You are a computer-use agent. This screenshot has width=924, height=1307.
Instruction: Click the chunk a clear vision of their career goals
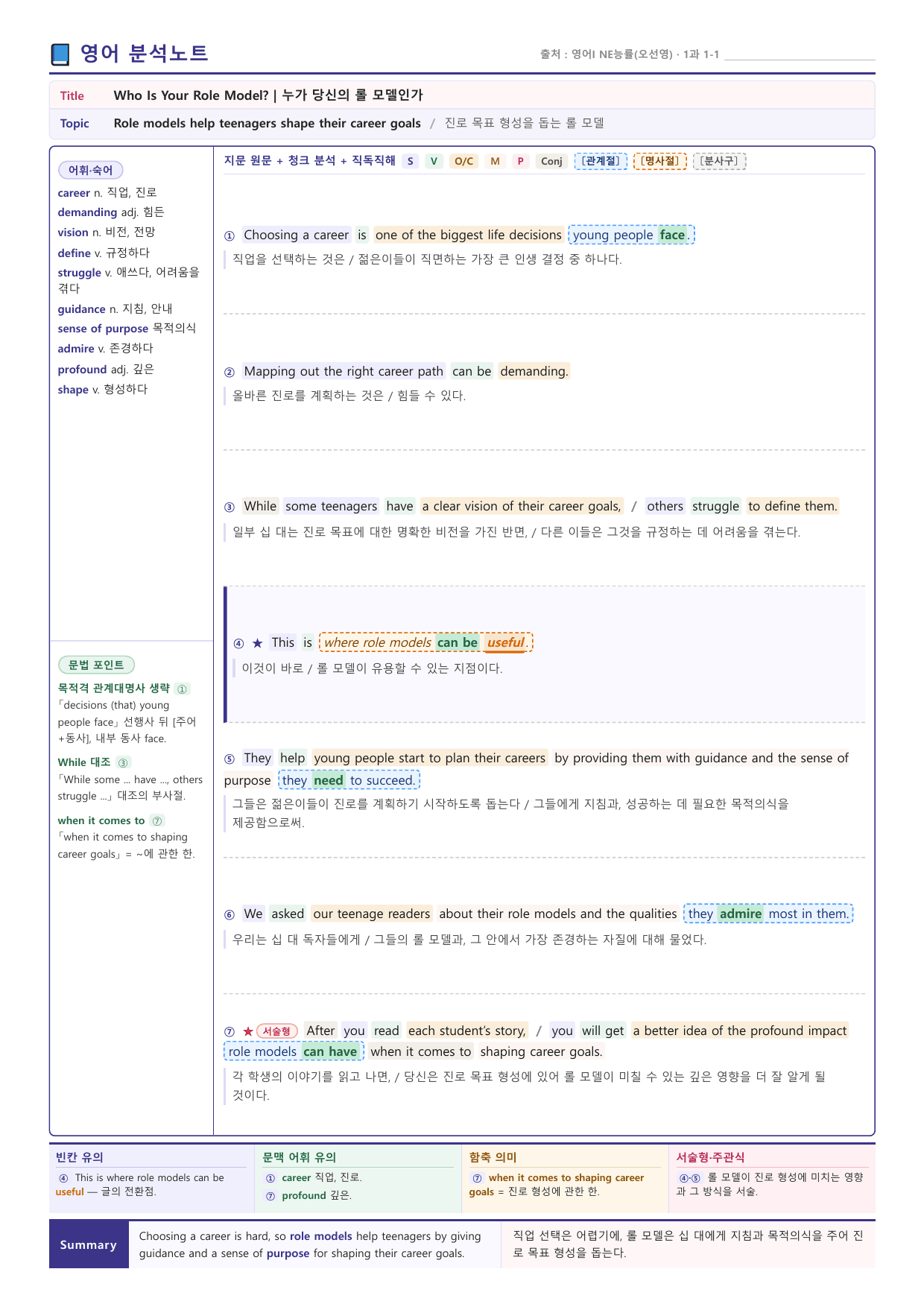(x=522, y=507)
